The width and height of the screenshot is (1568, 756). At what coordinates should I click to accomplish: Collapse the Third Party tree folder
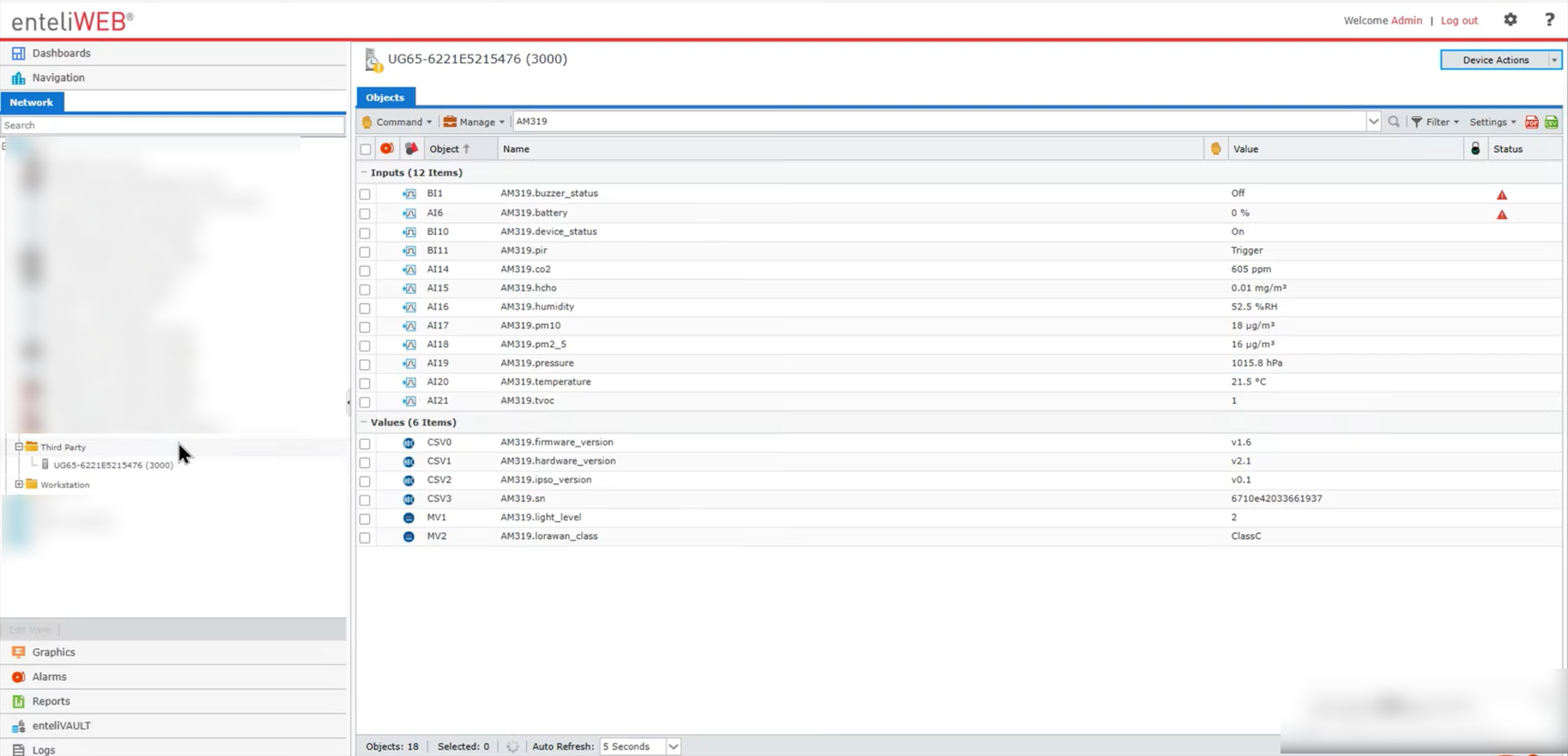pos(19,447)
